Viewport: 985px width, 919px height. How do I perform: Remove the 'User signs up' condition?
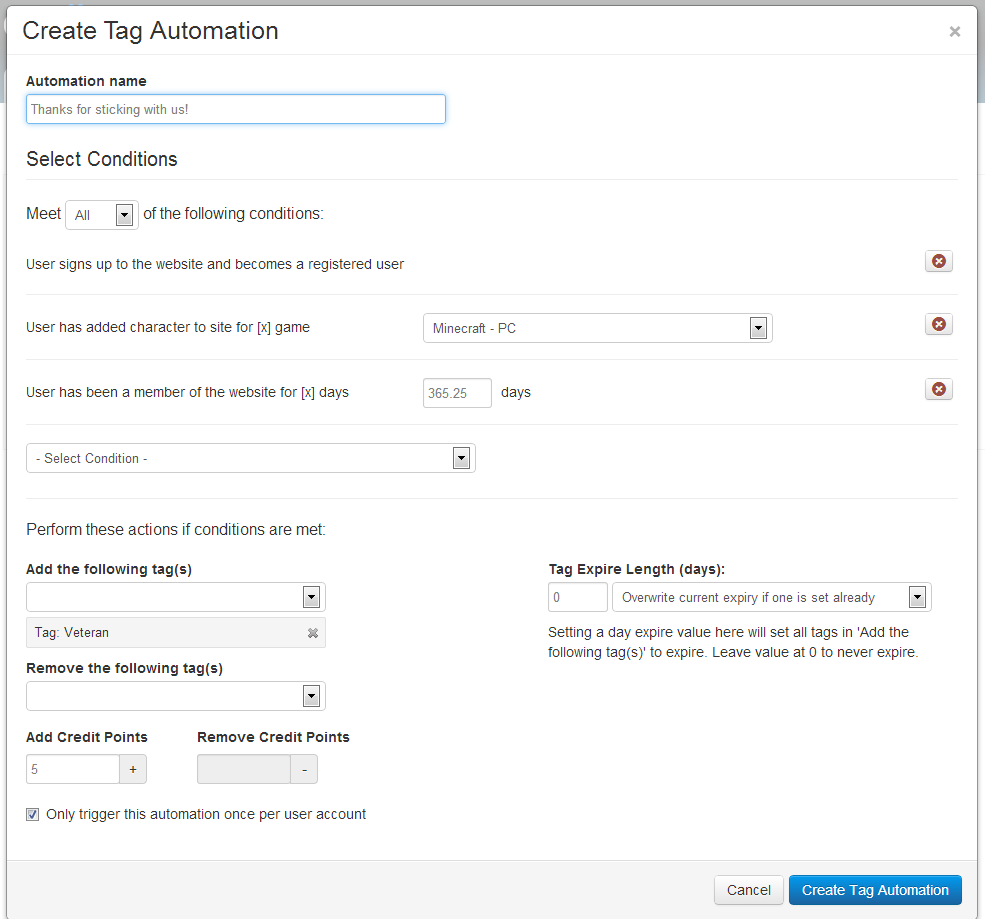pos(938,262)
